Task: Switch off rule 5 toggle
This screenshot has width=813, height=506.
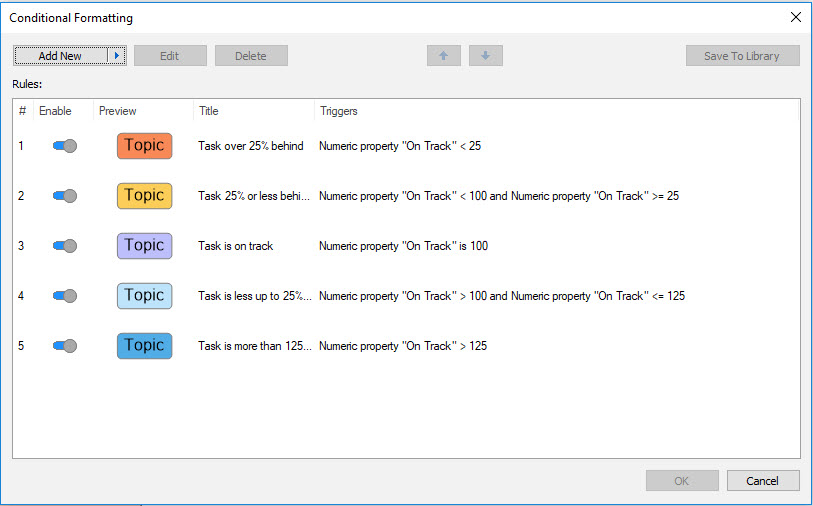Action: [x=65, y=346]
